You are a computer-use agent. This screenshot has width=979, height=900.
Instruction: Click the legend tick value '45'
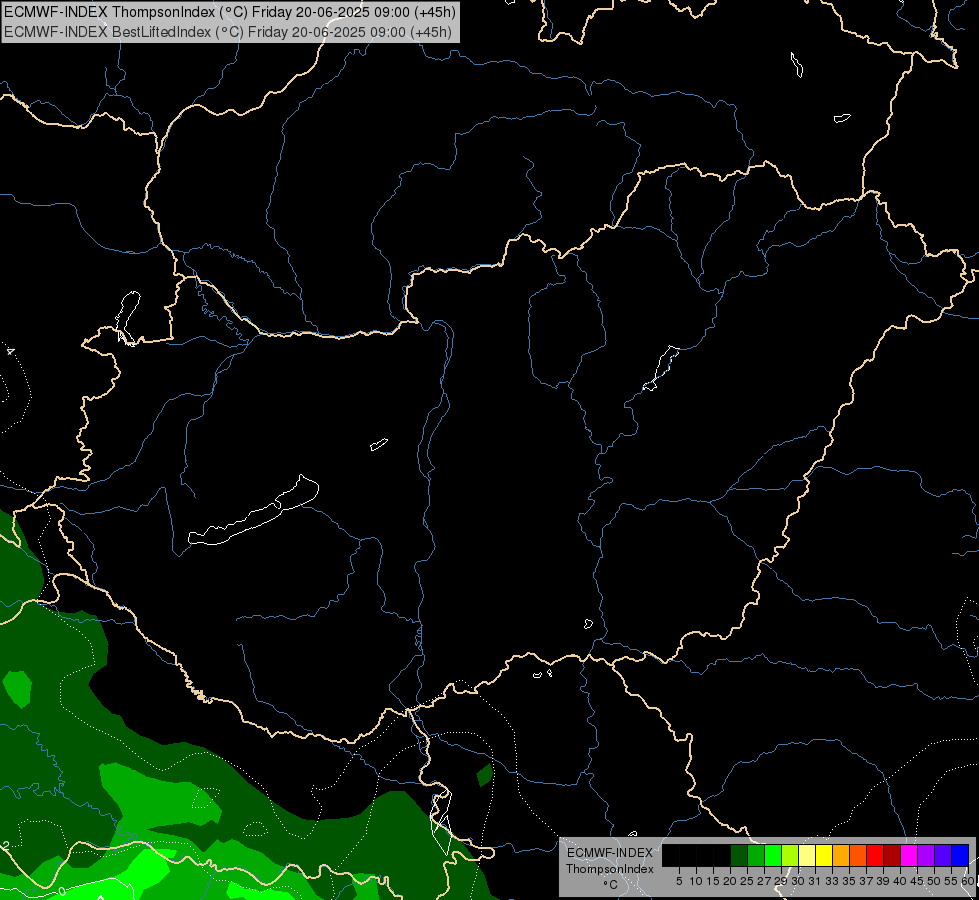[x=917, y=881]
